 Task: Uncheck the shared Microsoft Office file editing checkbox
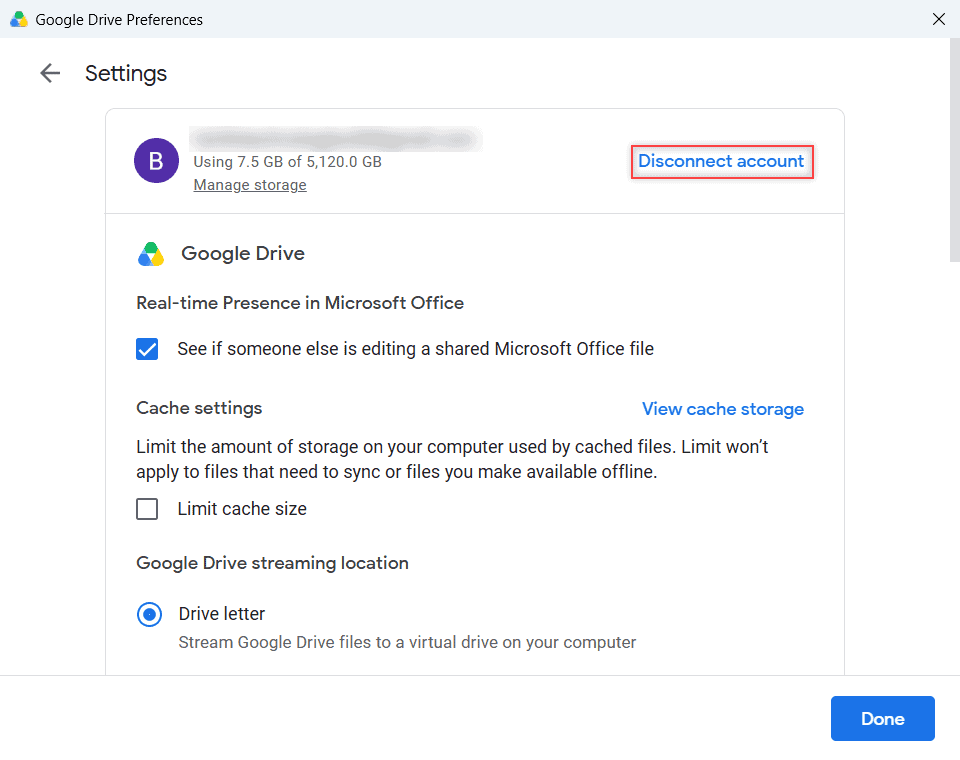(147, 349)
